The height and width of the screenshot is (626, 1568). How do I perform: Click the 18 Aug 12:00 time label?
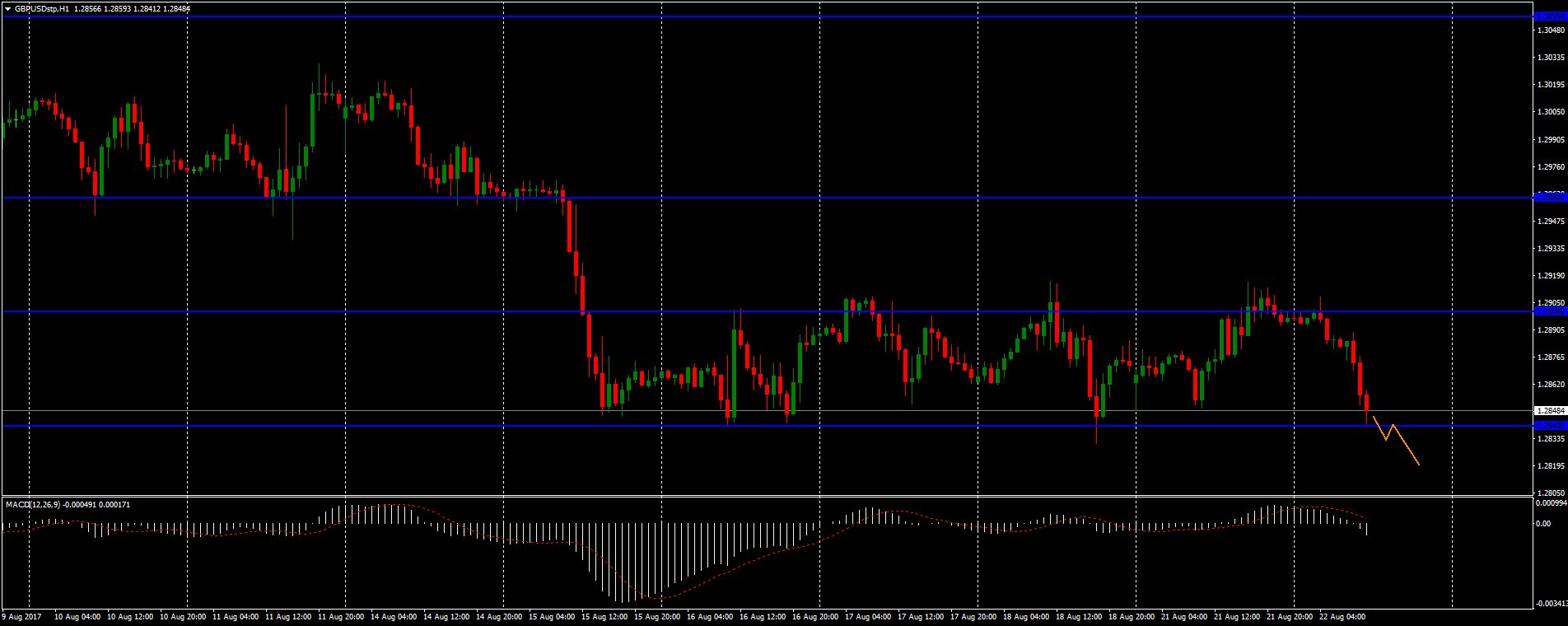click(1079, 616)
